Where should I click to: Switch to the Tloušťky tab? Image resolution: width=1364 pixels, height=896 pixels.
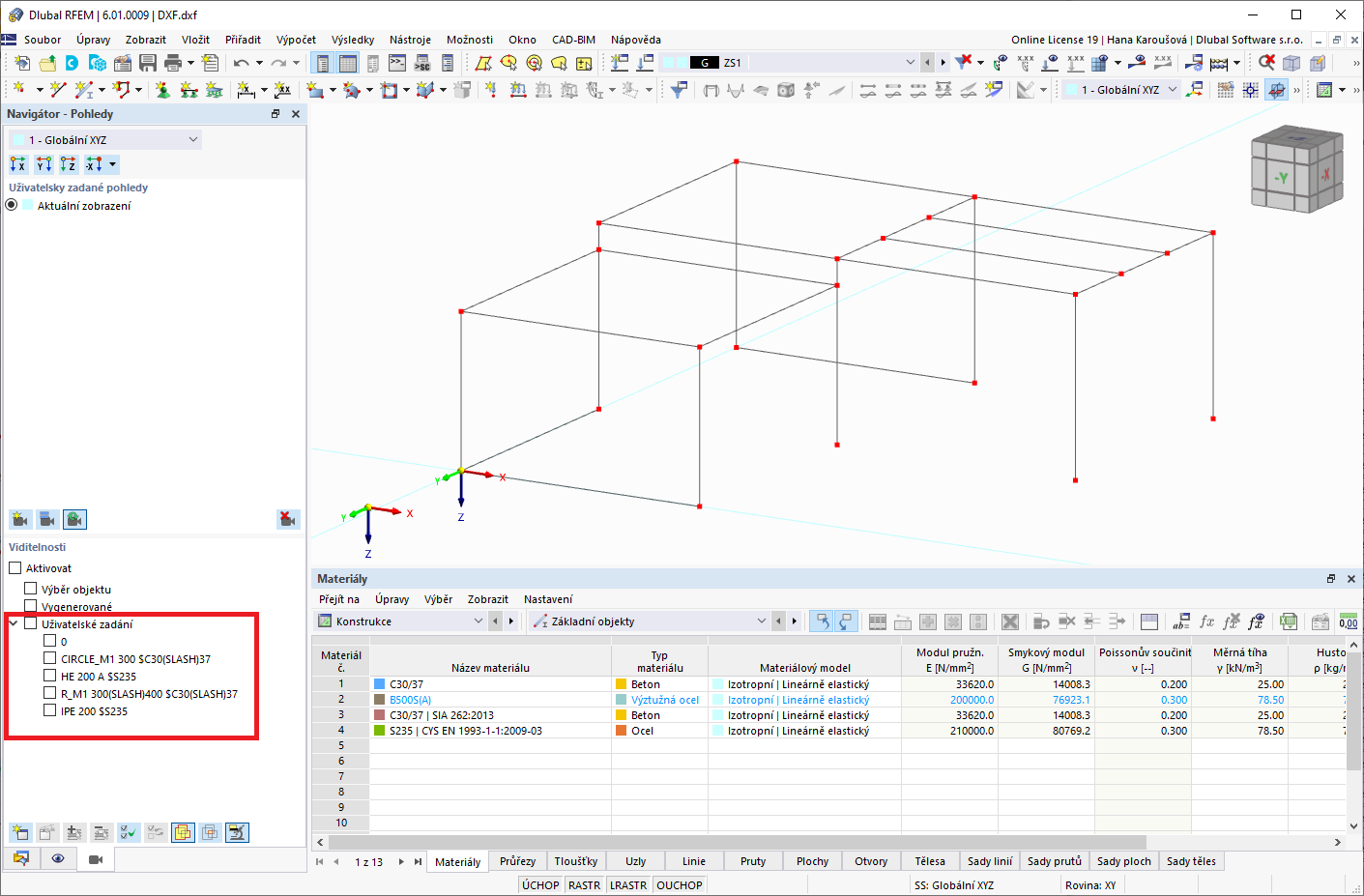coord(576,861)
